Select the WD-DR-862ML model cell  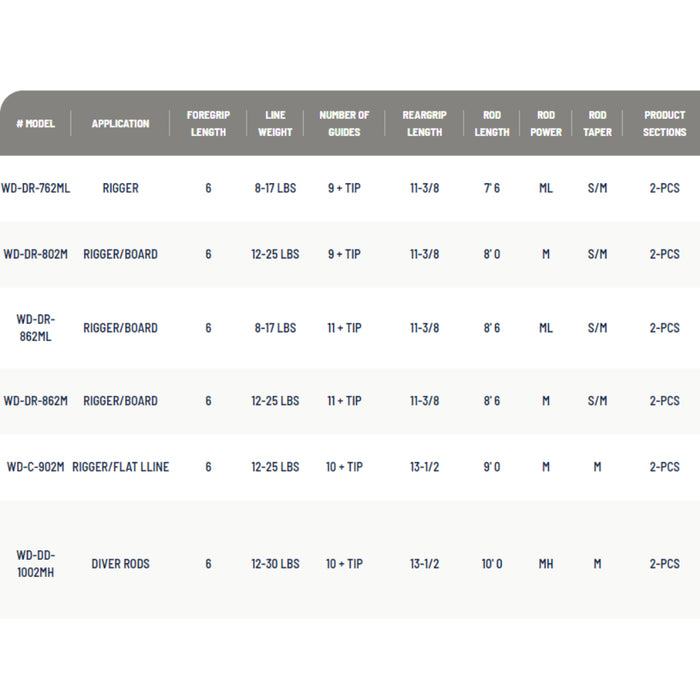36,328
